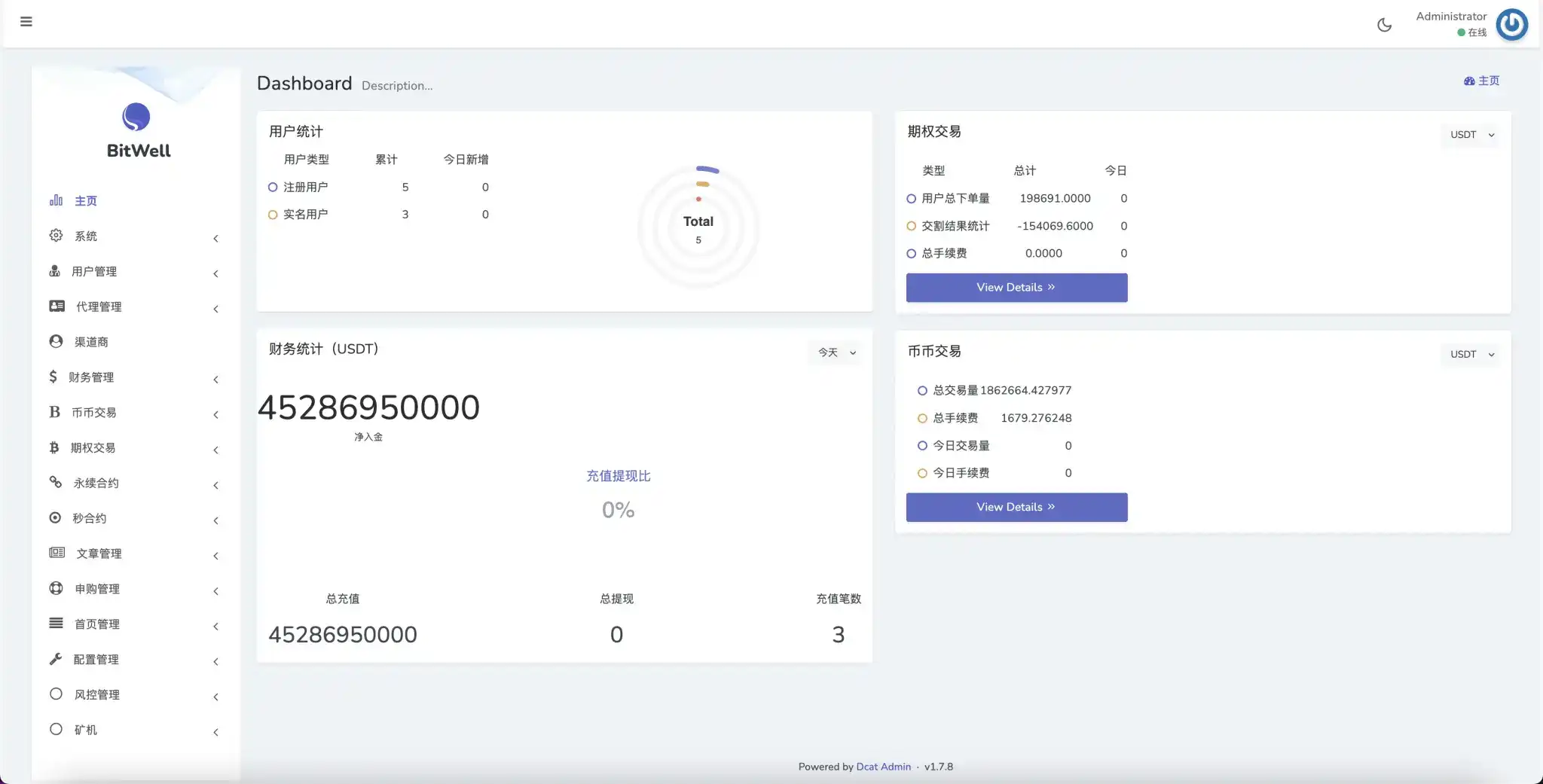Toggle dark mode moon icon
Image resolution: width=1543 pixels, height=784 pixels.
1384,25
